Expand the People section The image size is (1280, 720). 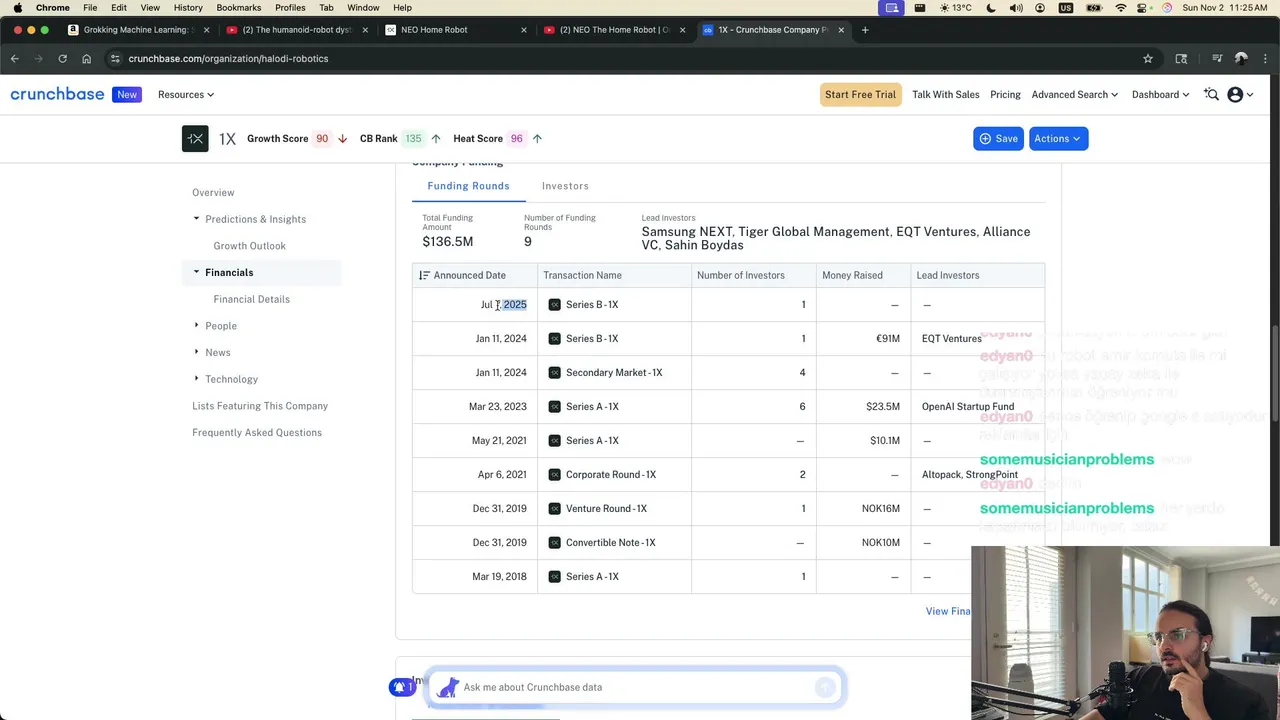coord(197,326)
